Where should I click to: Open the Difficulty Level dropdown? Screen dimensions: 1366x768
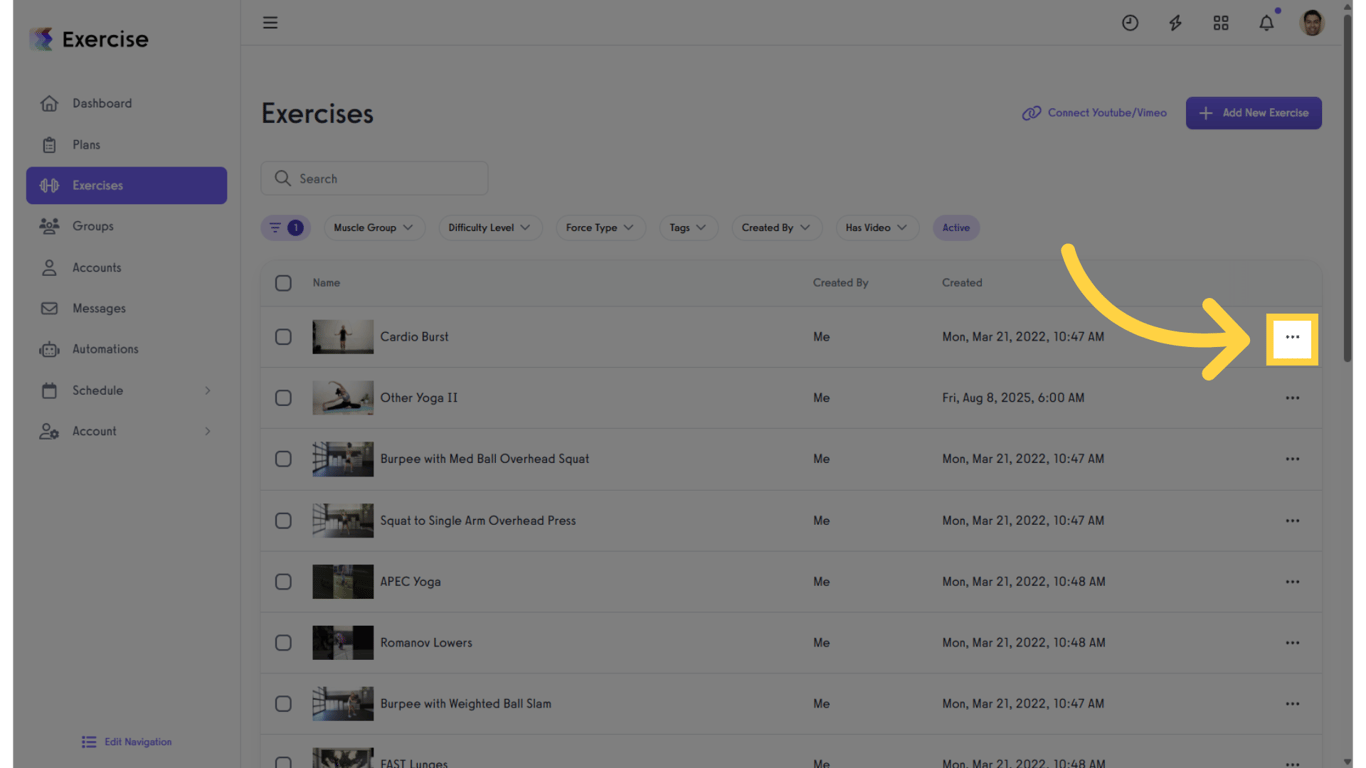click(489, 228)
